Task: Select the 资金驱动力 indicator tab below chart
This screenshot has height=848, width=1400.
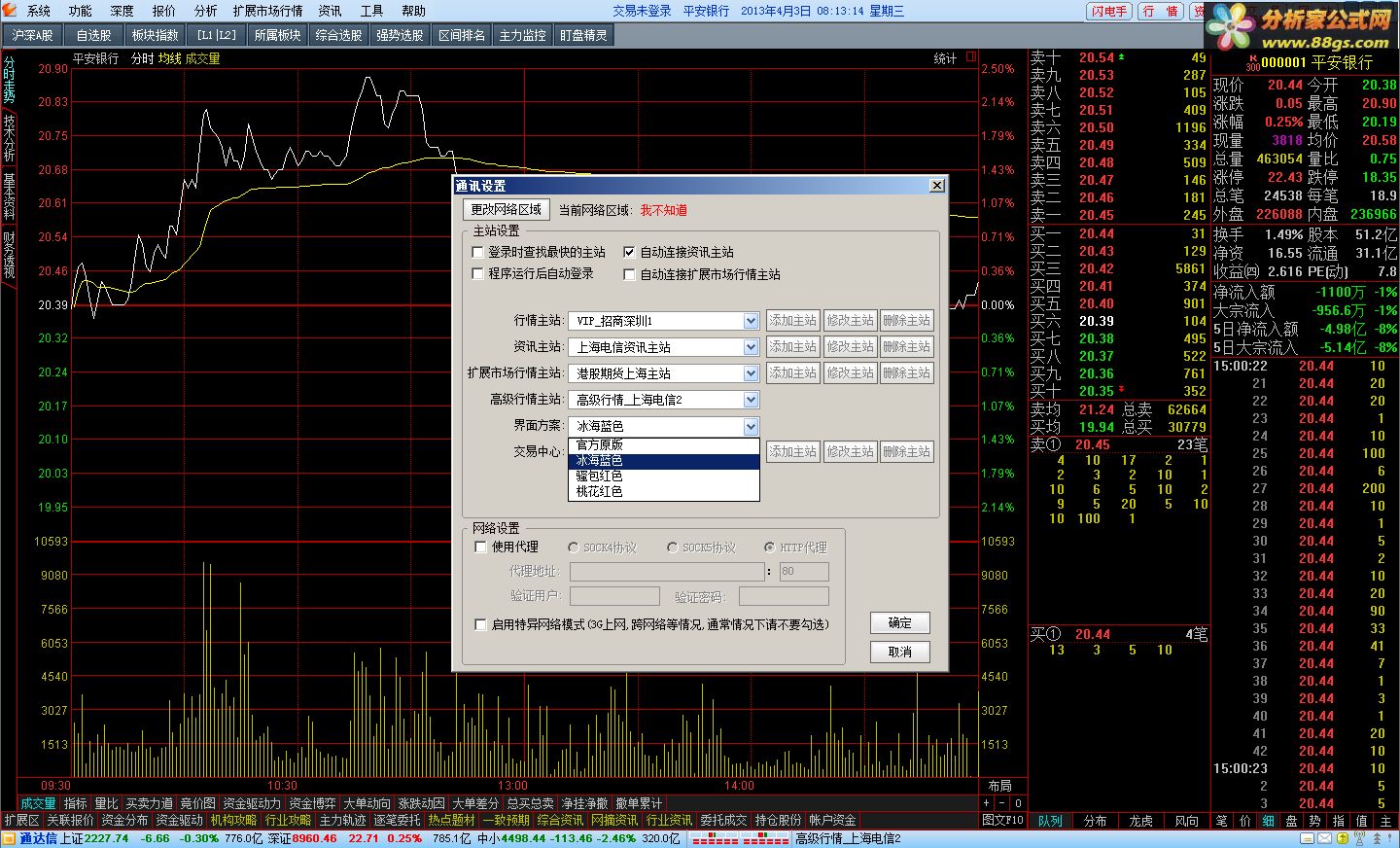Action: pos(252,803)
